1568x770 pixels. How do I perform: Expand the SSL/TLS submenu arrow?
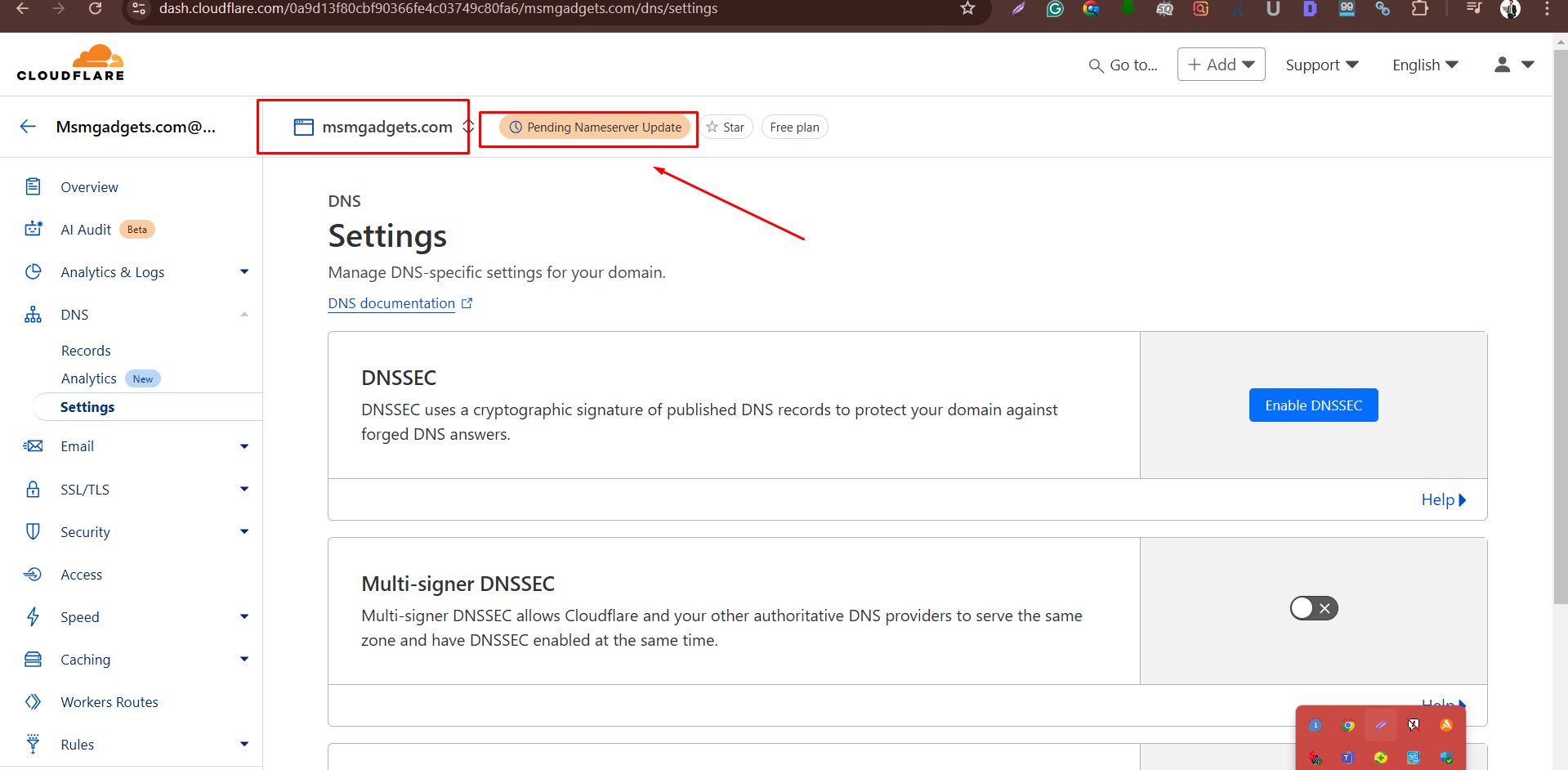coord(243,489)
